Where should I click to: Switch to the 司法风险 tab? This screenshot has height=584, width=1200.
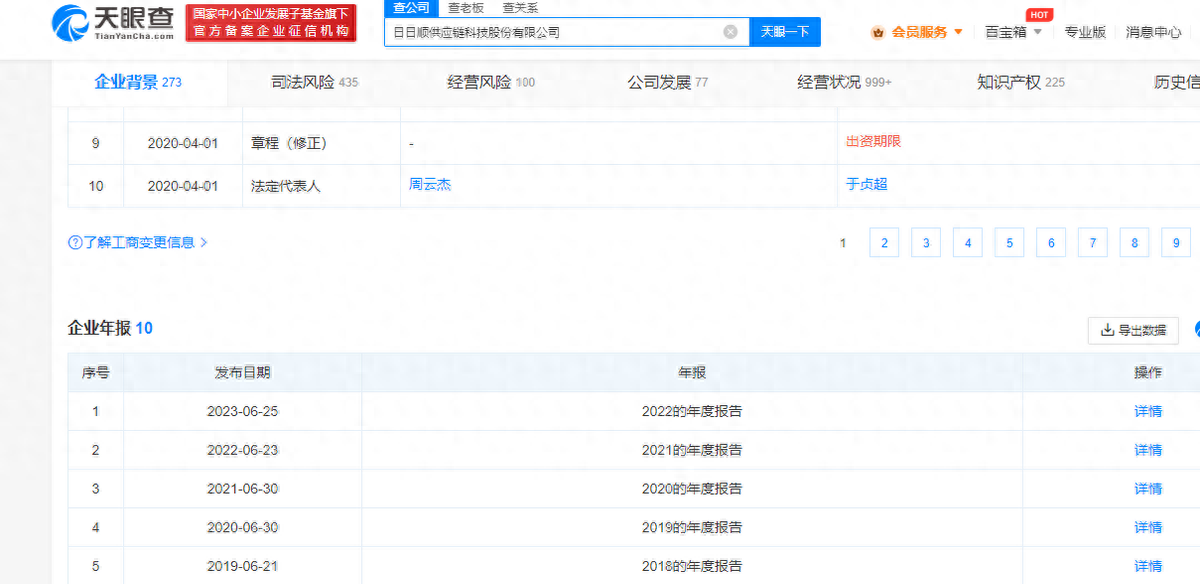pos(314,82)
